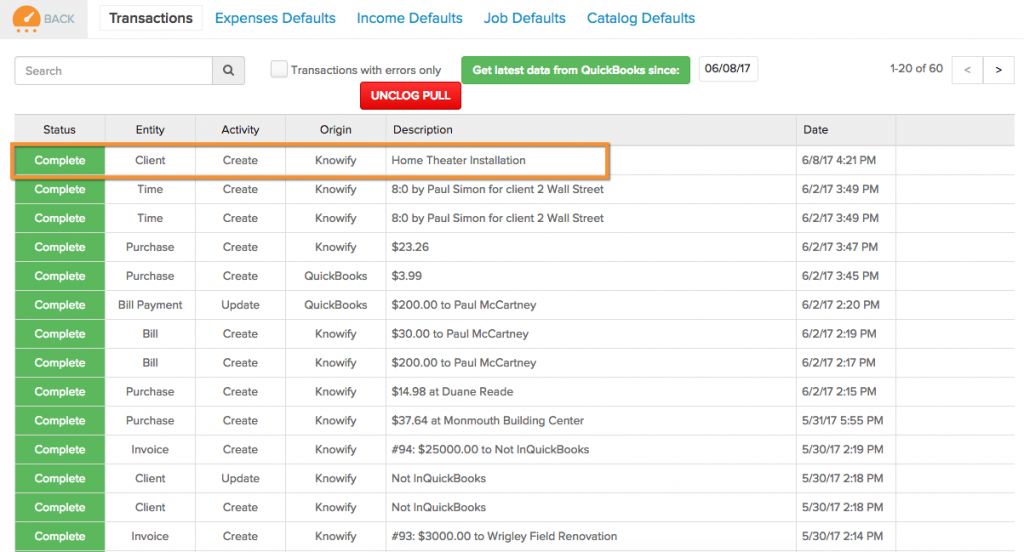The image size is (1024, 552).
Task: Open the Income Defaults tab
Action: 409,18
